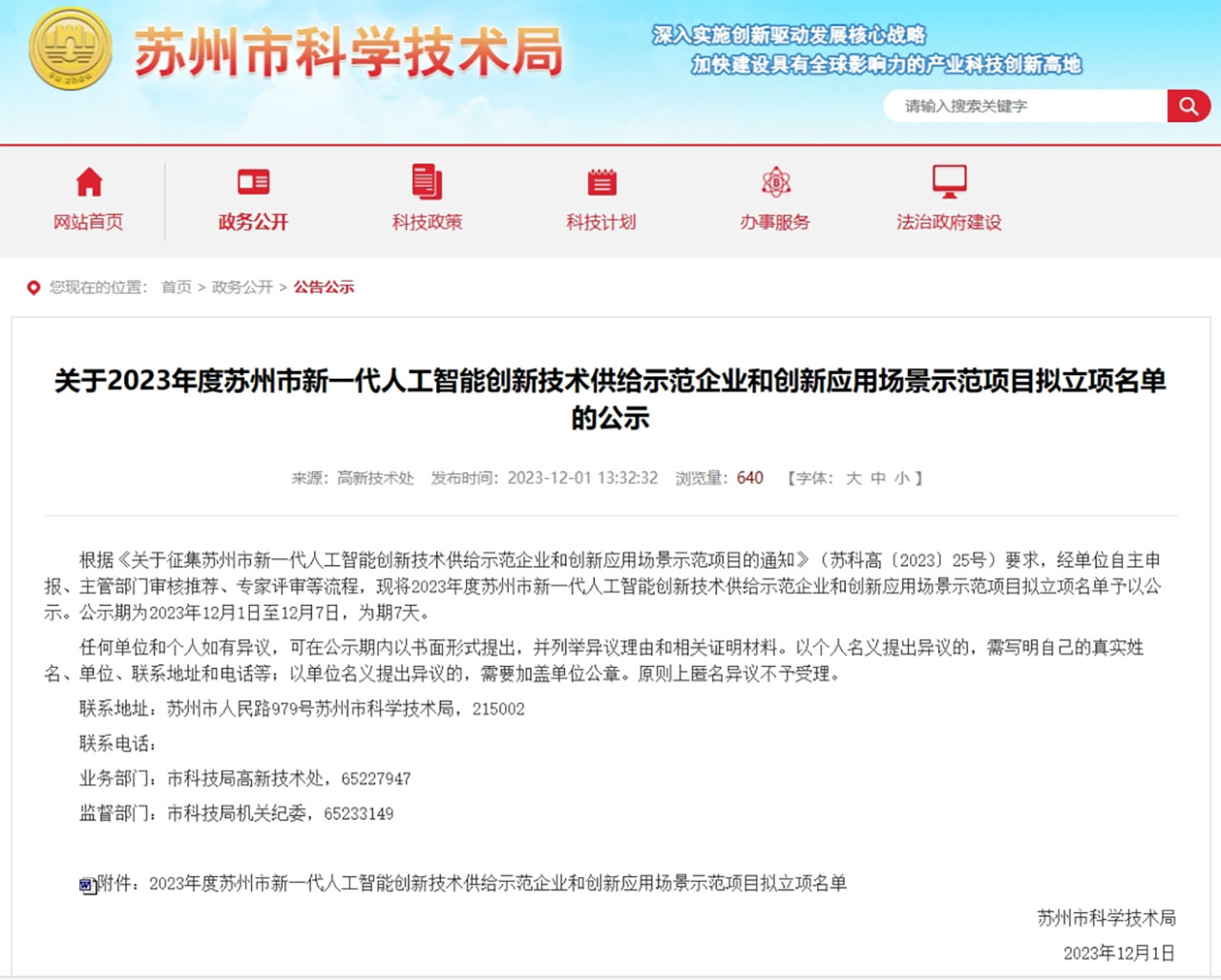Click the 科技政策 document icon
The height and width of the screenshot is (980, 1221).
coord(427,181)
